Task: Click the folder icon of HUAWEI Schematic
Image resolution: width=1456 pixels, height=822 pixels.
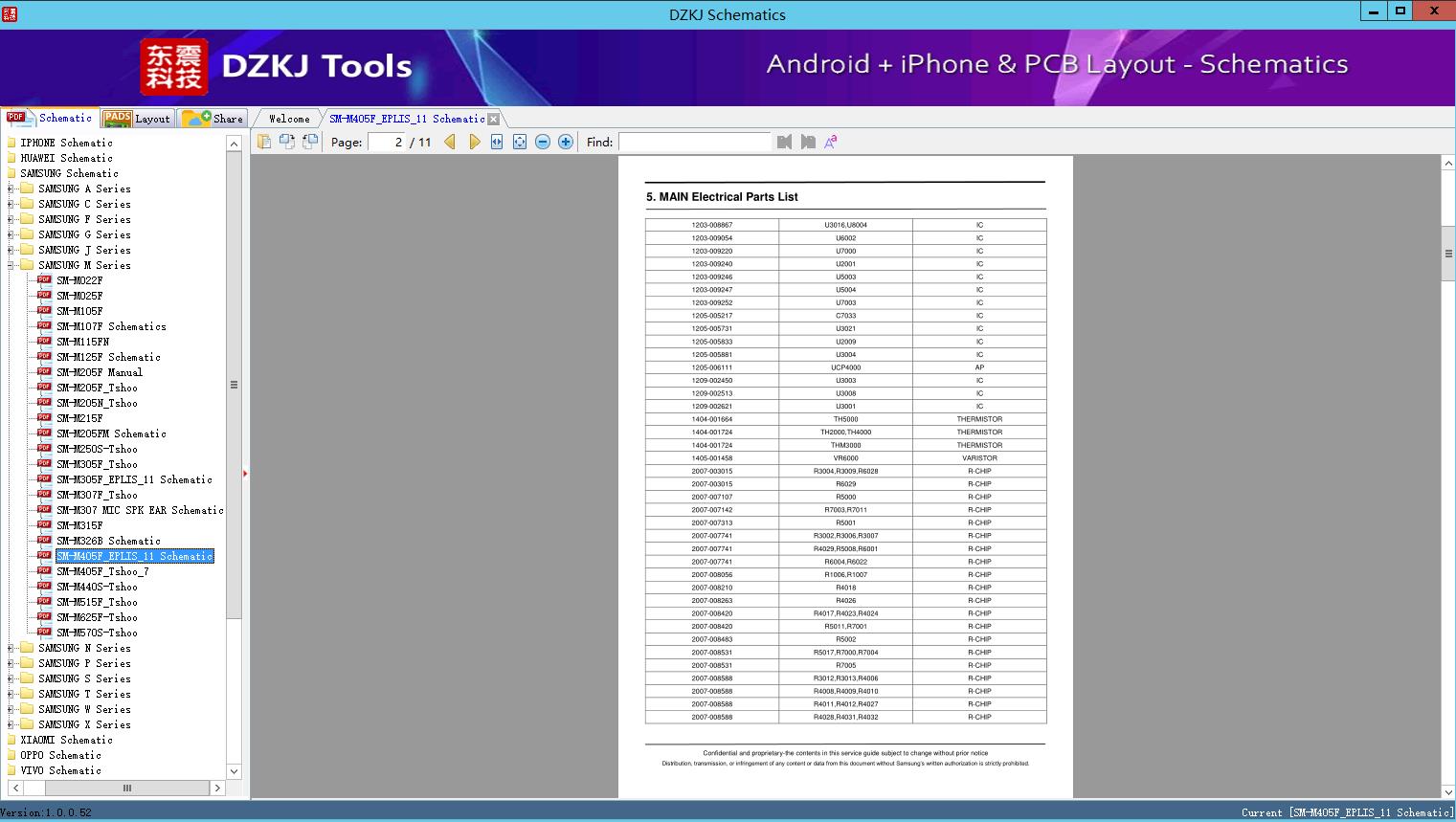Action: pos(11,158)
